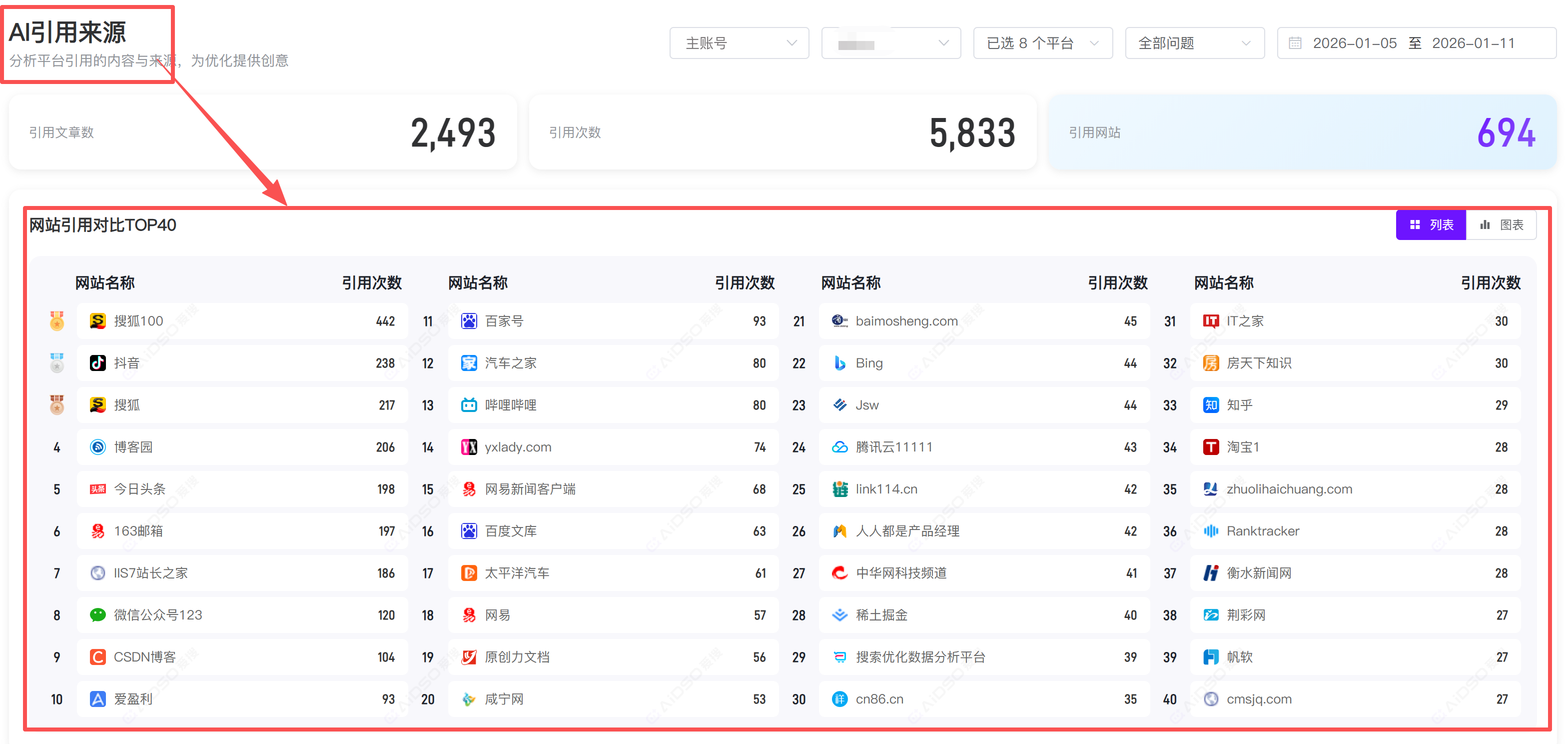Select the 引用文章数 stat card
The height and width of the screenshot is (744, 1568).
coord(262,132)
